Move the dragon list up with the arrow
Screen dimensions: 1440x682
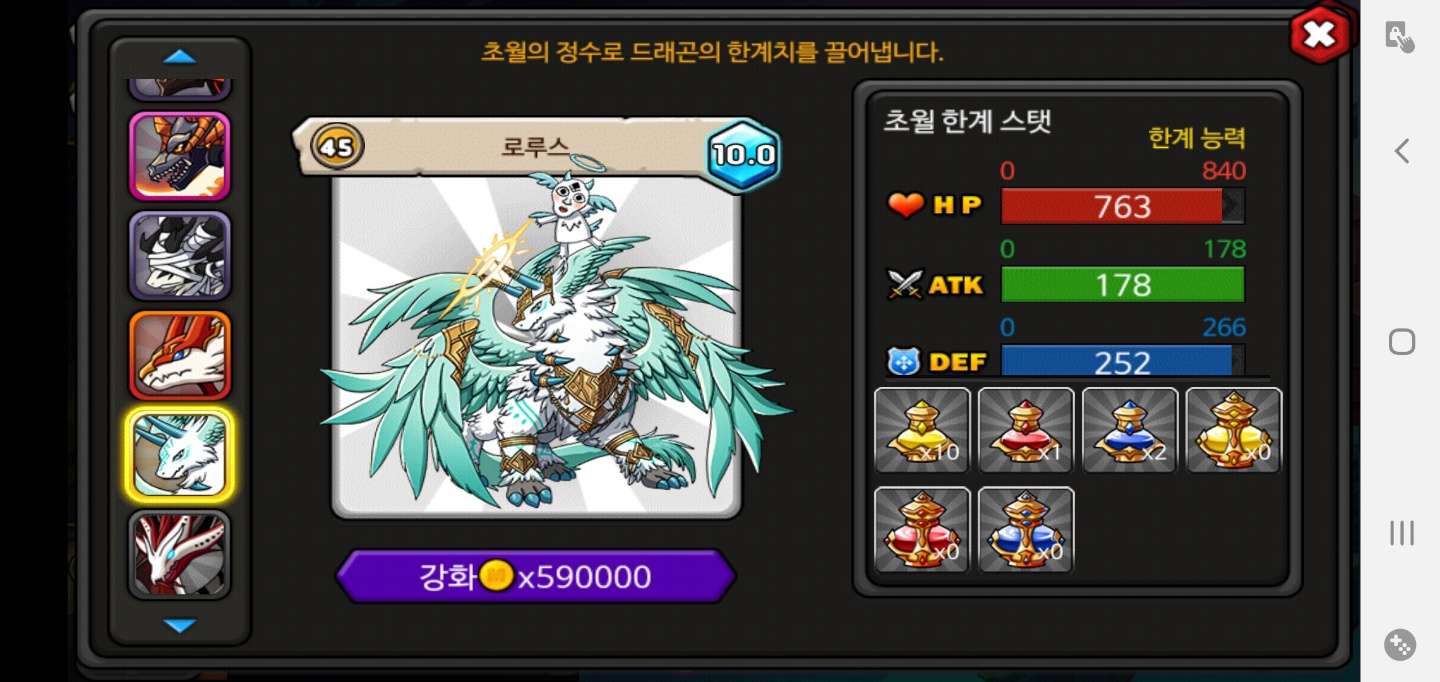pyautogui.click(x=180, y=57)
